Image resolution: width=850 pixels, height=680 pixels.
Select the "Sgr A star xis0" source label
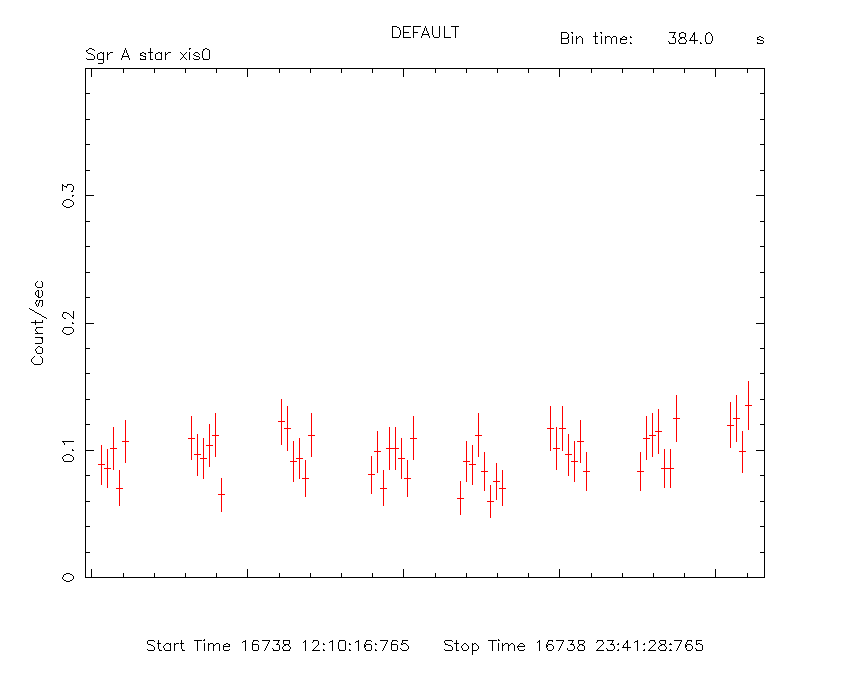pyautogui.click(x=148, y=55)
